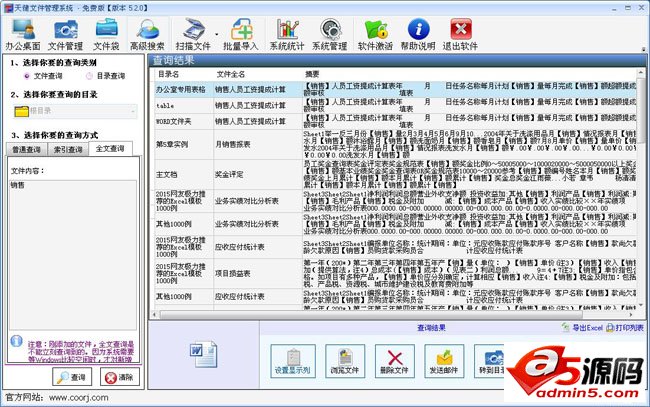The width and height of the screenshot is (650, 407).
Task: Open 系统统计 statistics
Action: coord(287,35)
